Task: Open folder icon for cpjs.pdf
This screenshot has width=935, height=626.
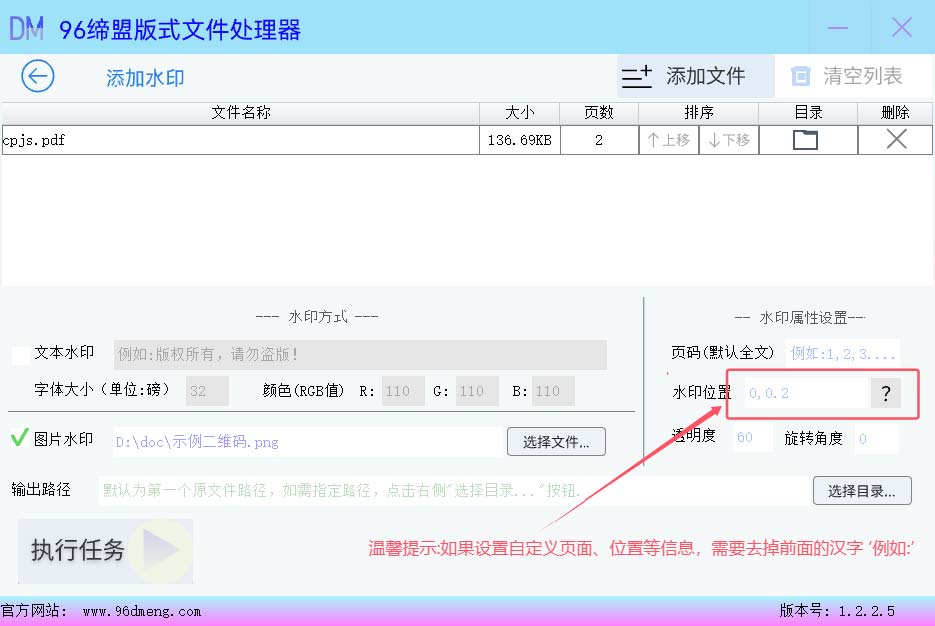Action: pyautogui.click(x=805, y=140)
